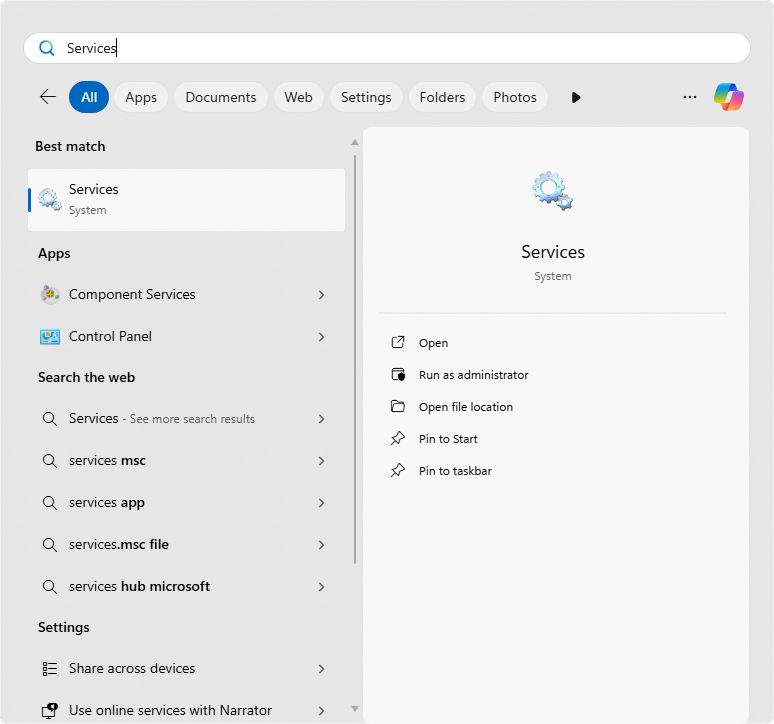
Task: Click the Control Panel icon
Action: click(x=50, y=337)
